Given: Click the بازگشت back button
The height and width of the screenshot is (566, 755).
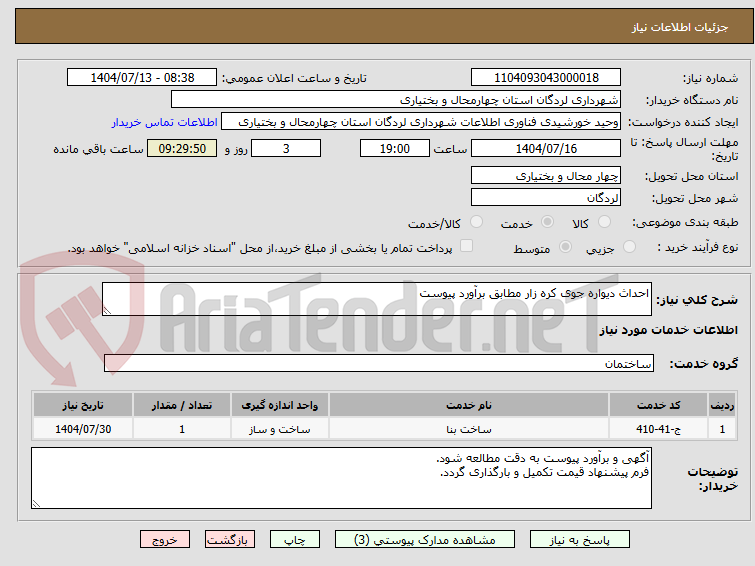Looking at the screenshot, I should point(230,540).
